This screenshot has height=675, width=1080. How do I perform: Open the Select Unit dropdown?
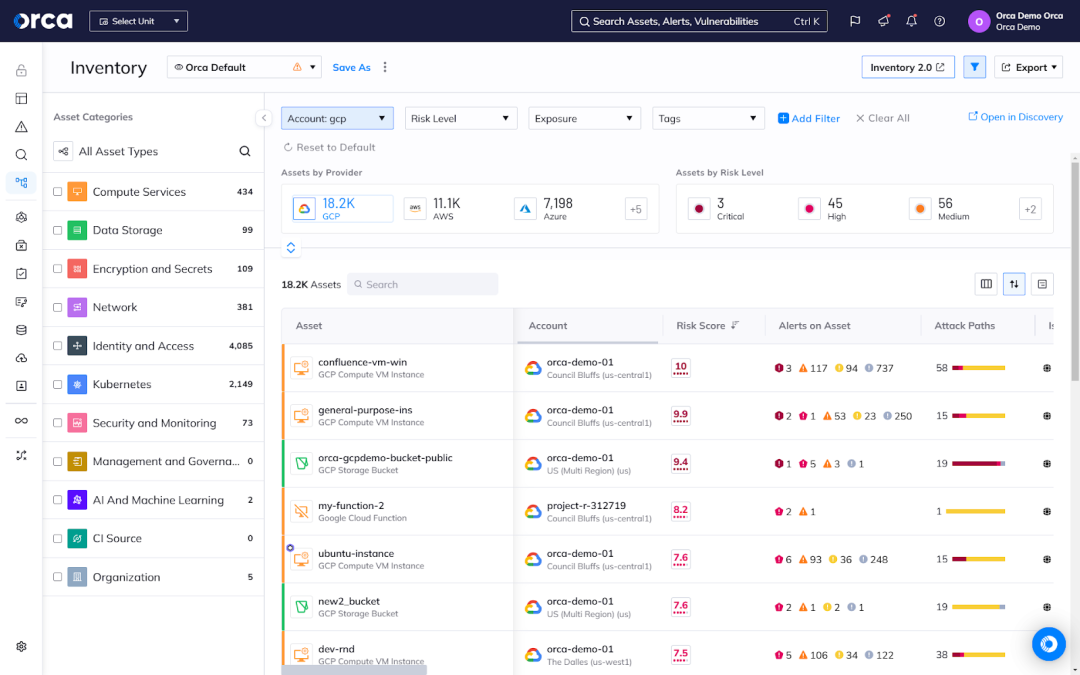[138, 21]
